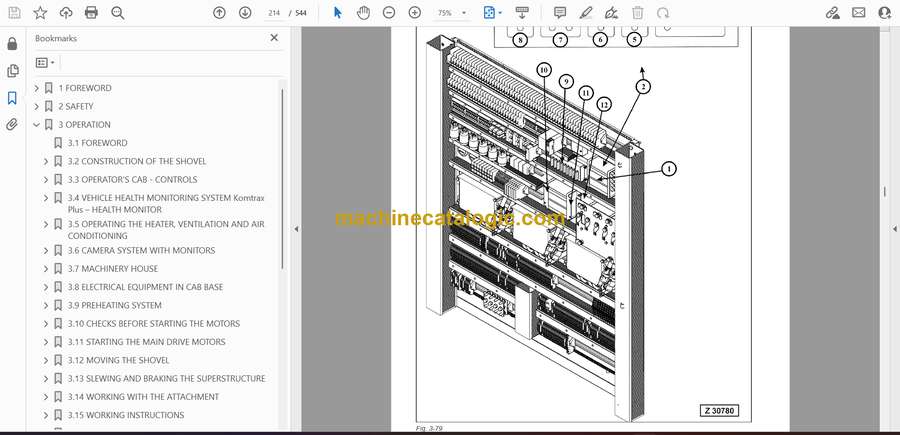Expand the 2 SAFETY bookmark
900x435 pixels.
(37, 107)
